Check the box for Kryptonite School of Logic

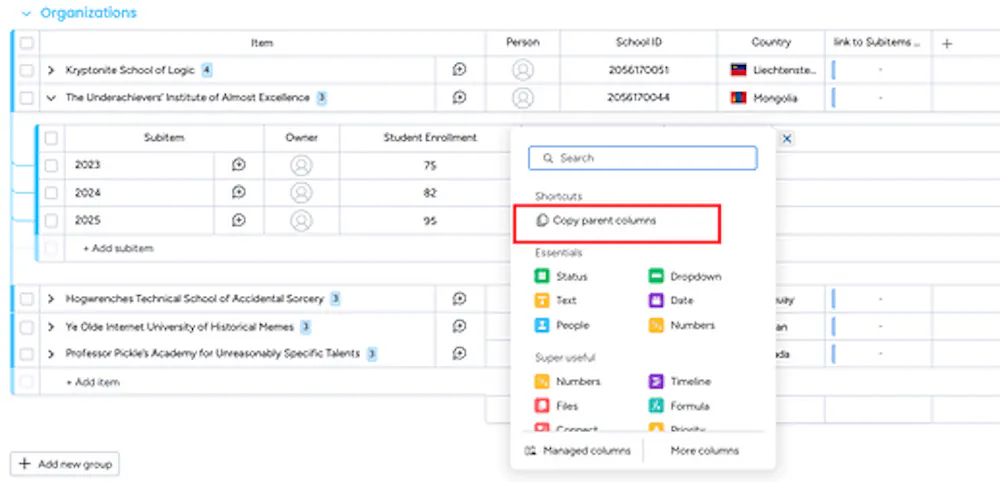[x=26, y=70]
